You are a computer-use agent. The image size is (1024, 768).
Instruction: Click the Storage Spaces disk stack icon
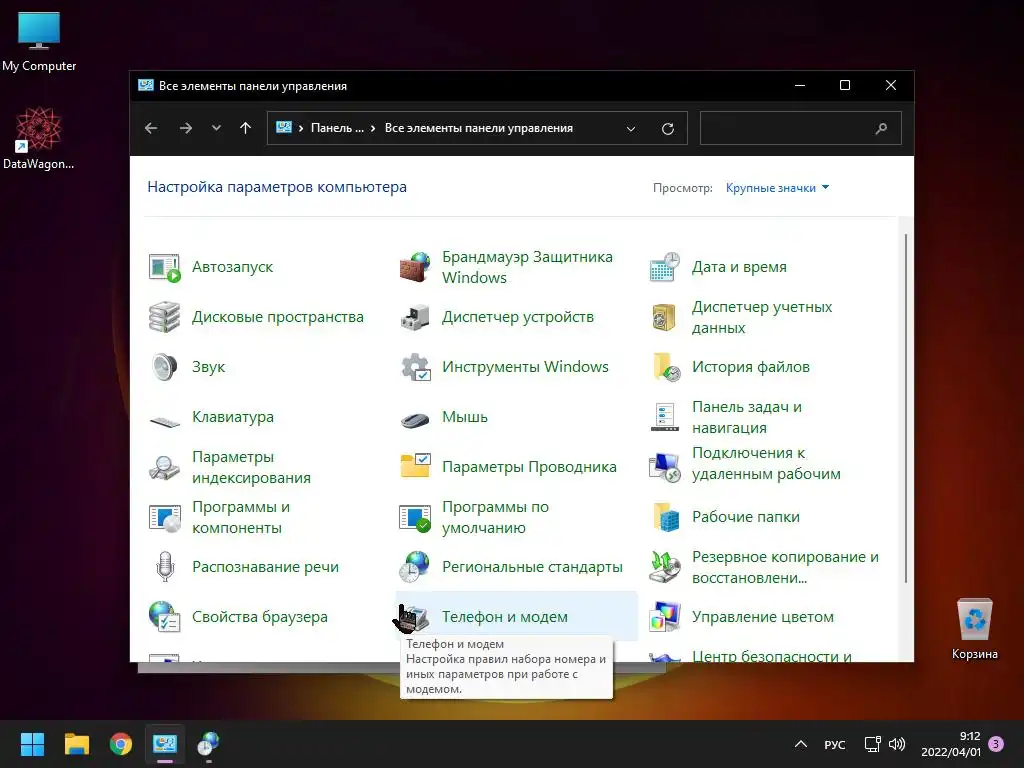pos(164,317)
